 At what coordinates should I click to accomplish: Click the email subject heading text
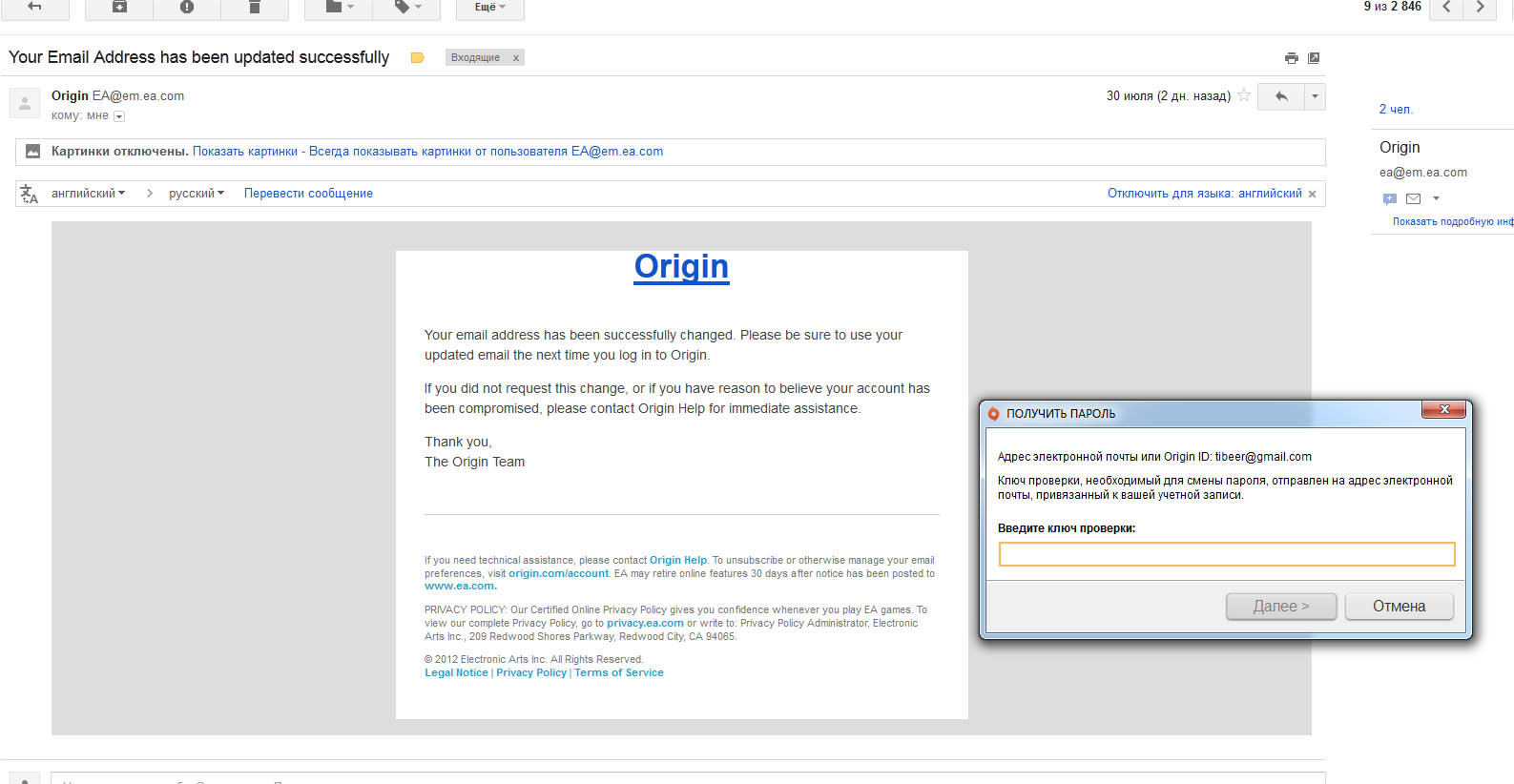199,57
